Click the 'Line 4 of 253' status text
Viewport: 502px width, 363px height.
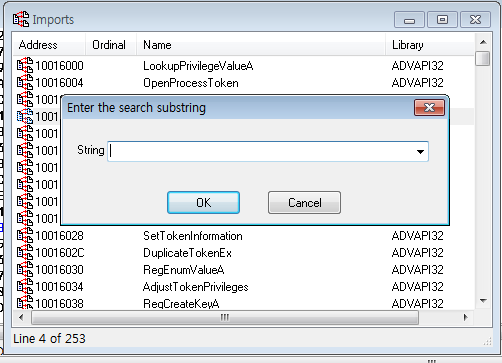[x=49, y=339]
